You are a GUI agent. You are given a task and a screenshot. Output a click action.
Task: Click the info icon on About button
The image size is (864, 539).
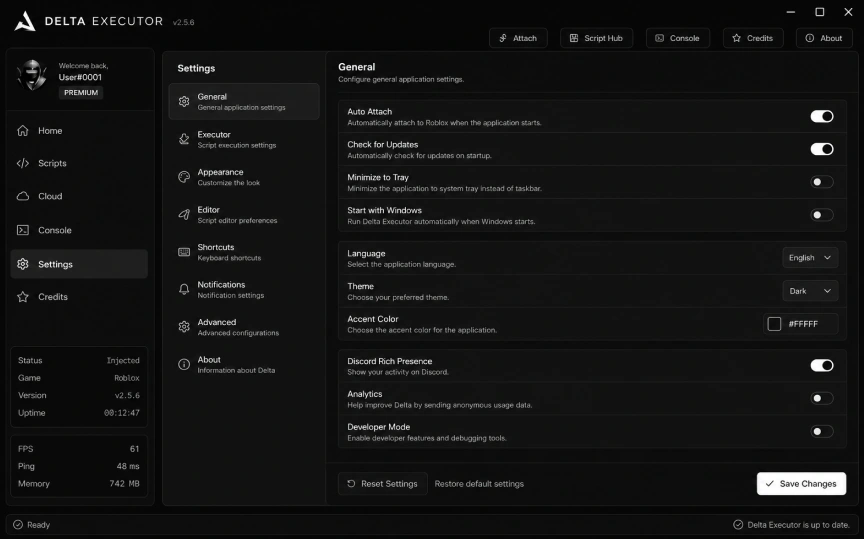click(809, 38)
